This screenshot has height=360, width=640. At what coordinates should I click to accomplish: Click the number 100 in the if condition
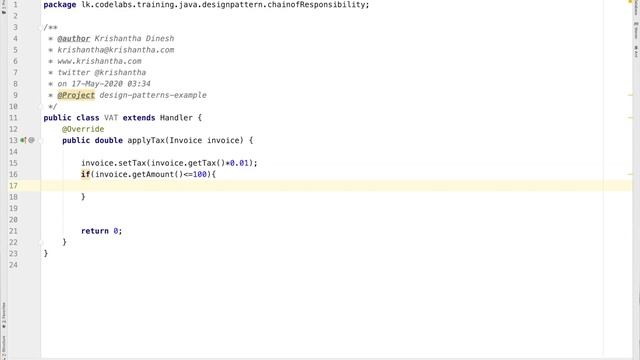pos(200,174)
